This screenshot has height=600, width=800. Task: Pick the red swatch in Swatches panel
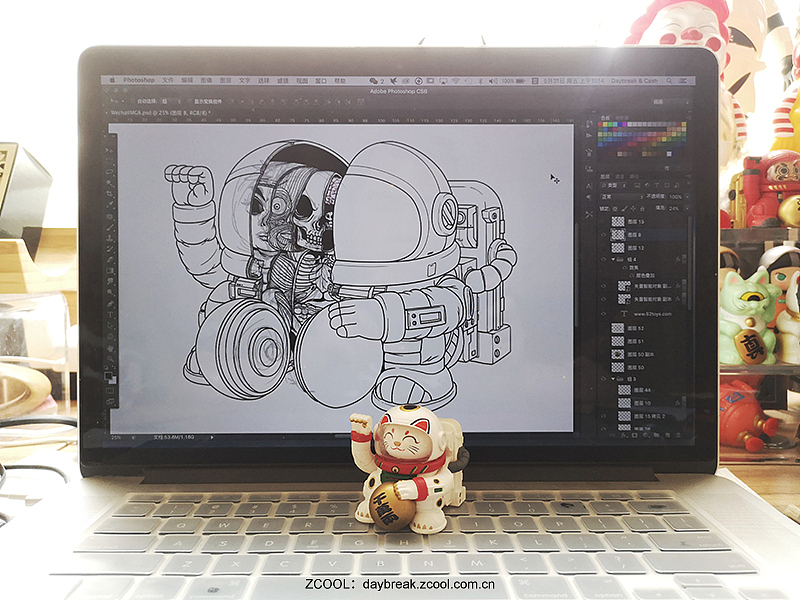tap(600, 124)
